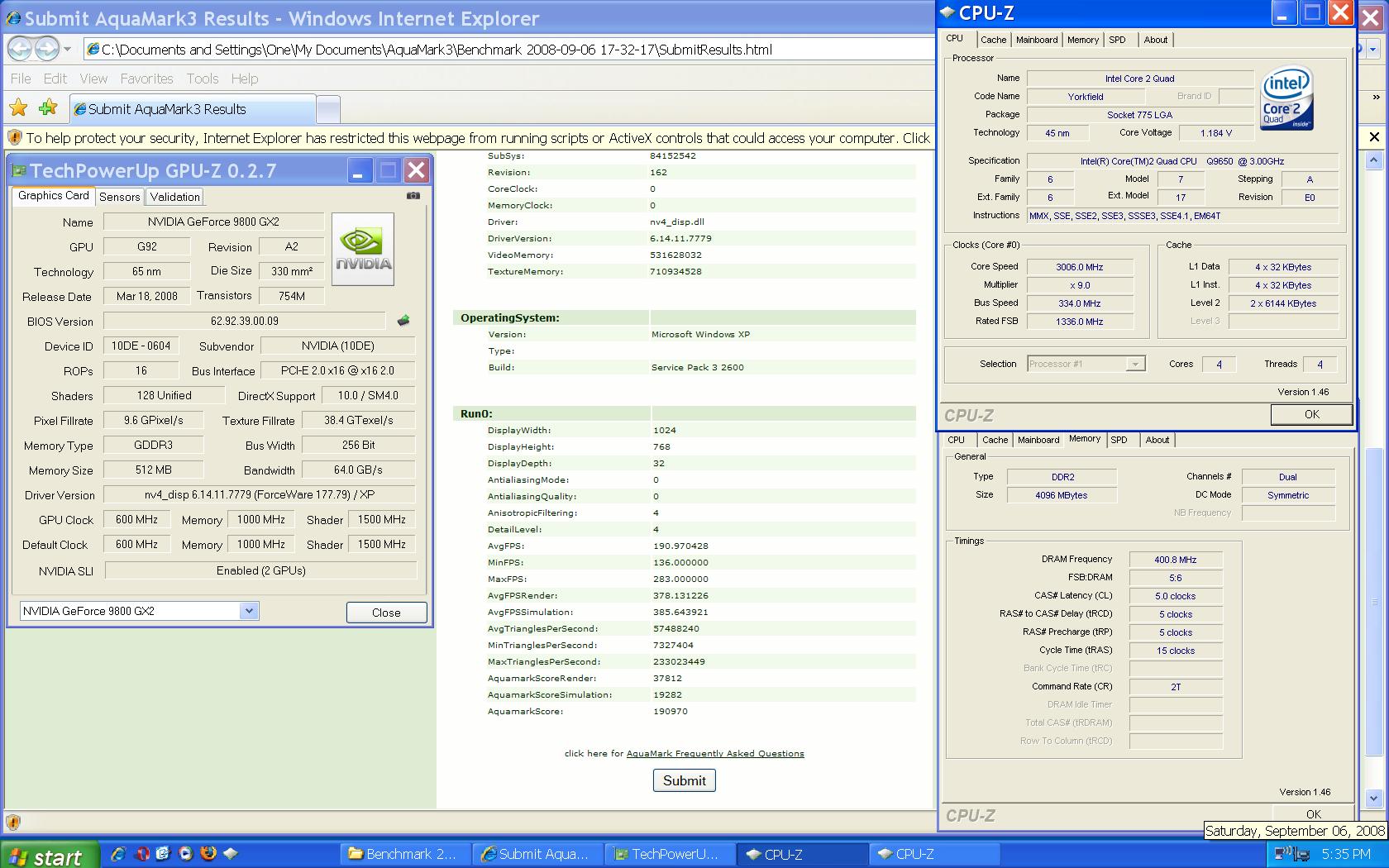Open the address bar page icon
Image resolution: width=1389 pixels, height=868 pixels.
93,50
